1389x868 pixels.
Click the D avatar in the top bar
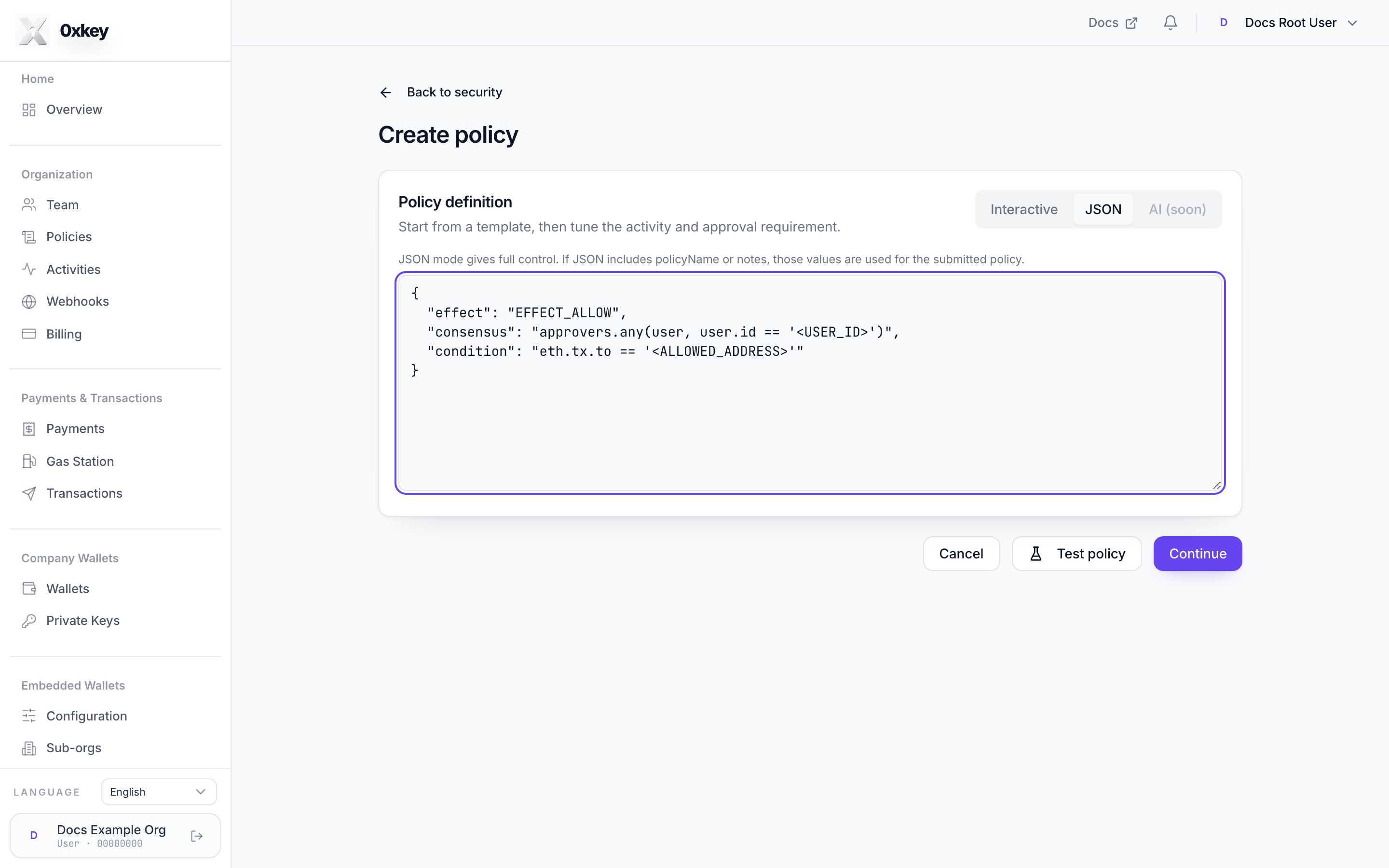click(x=1223, y=23)
